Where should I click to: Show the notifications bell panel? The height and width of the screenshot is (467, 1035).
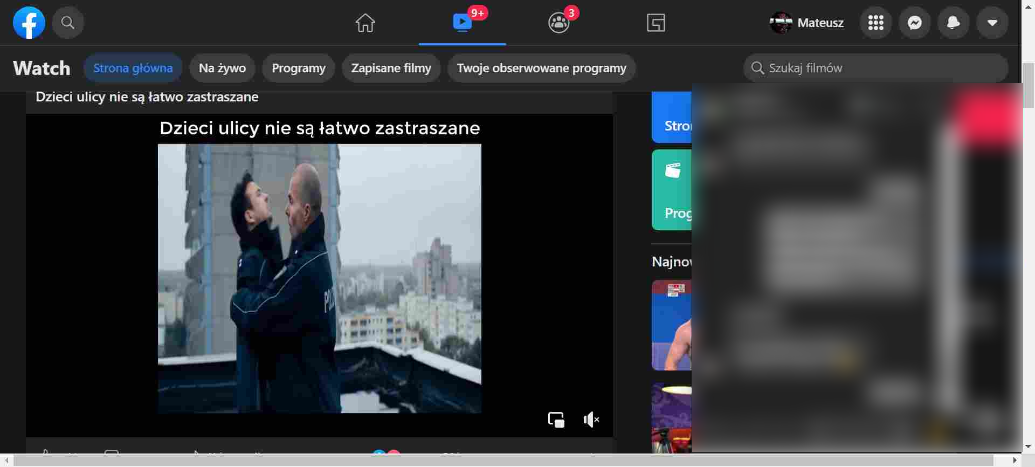tap(952, 23)
